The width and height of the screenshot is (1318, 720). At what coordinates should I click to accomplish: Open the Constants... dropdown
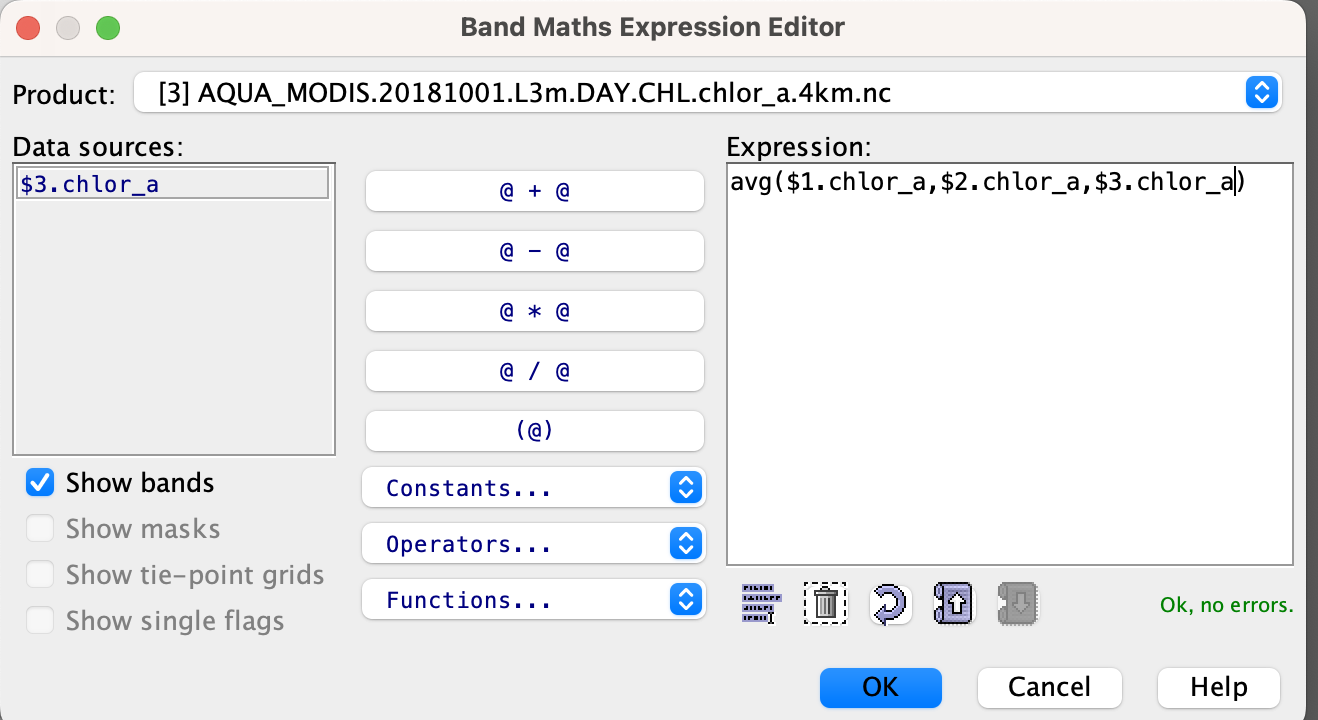[x=534, y=488]
